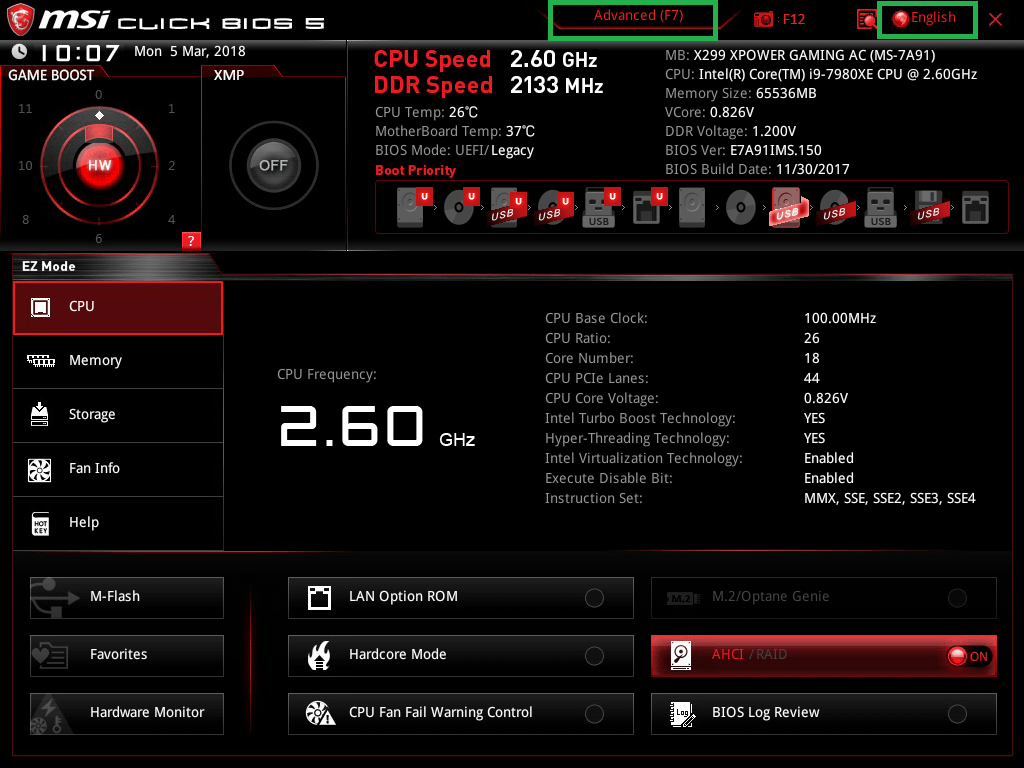Viewport: 1024px width, 768px height.
Task: Switch to the Memory tab
Action: (118, 361)
